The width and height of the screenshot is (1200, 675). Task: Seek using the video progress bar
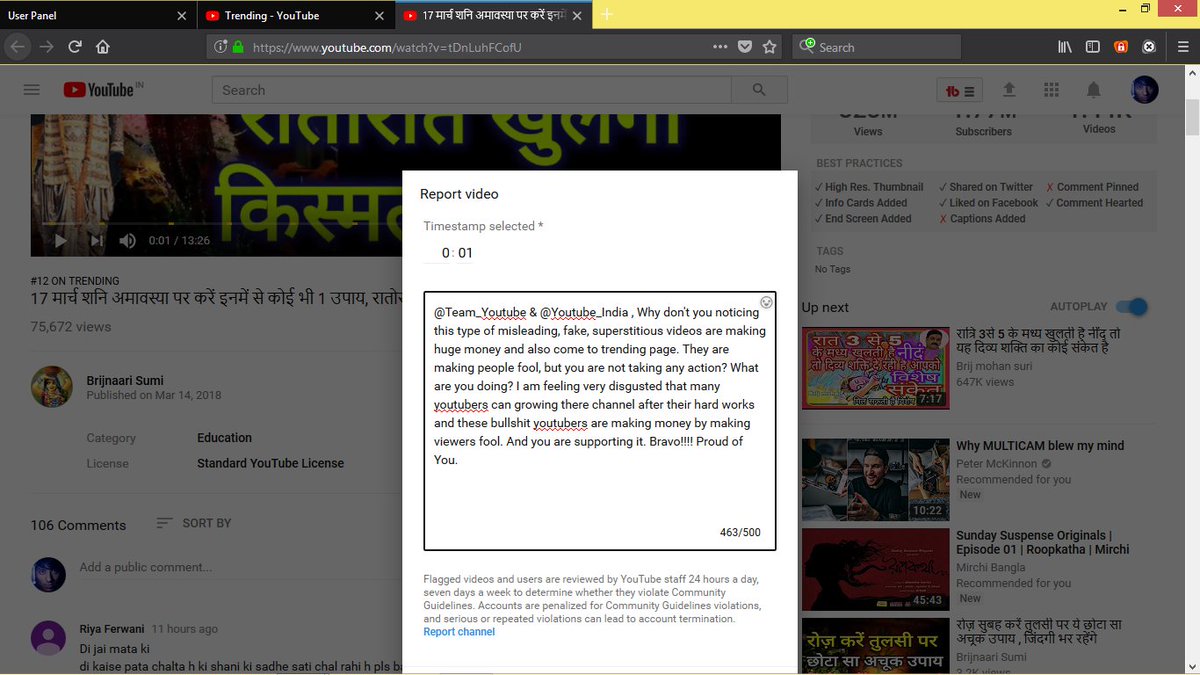pyautogui.click(x=405, y=223)
